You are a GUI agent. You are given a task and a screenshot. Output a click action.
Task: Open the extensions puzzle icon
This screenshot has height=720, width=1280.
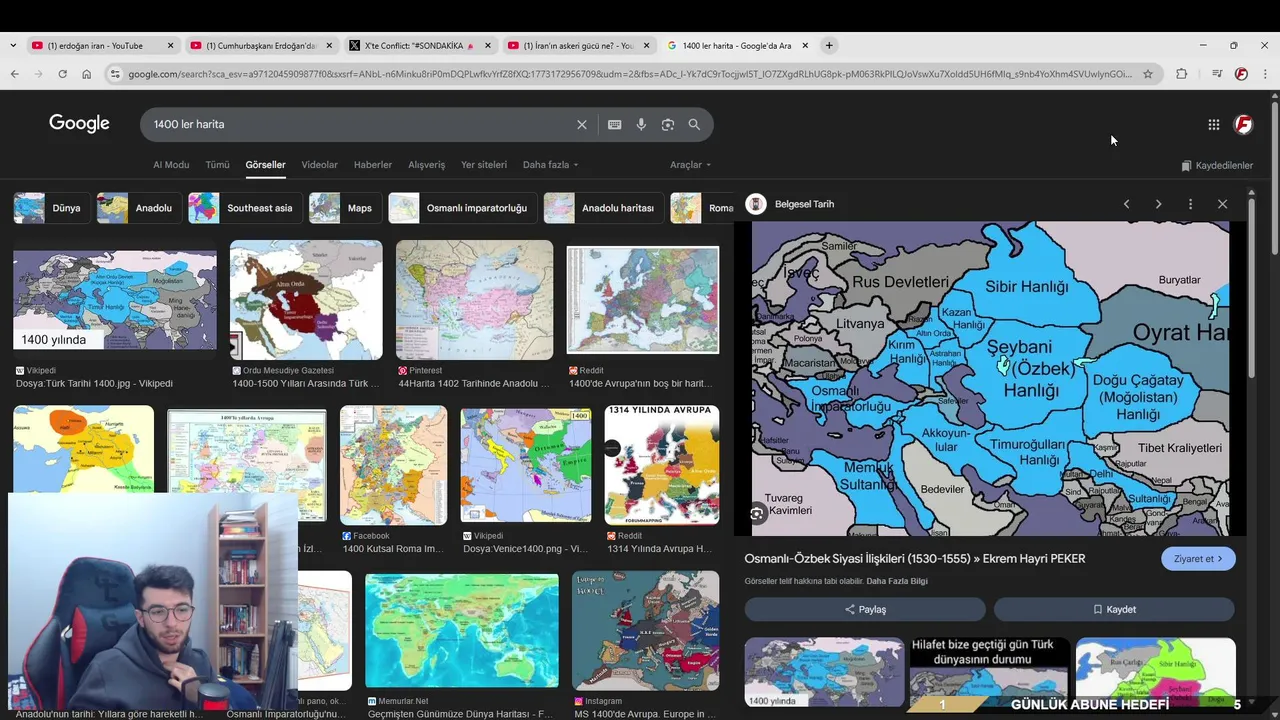1181,74
